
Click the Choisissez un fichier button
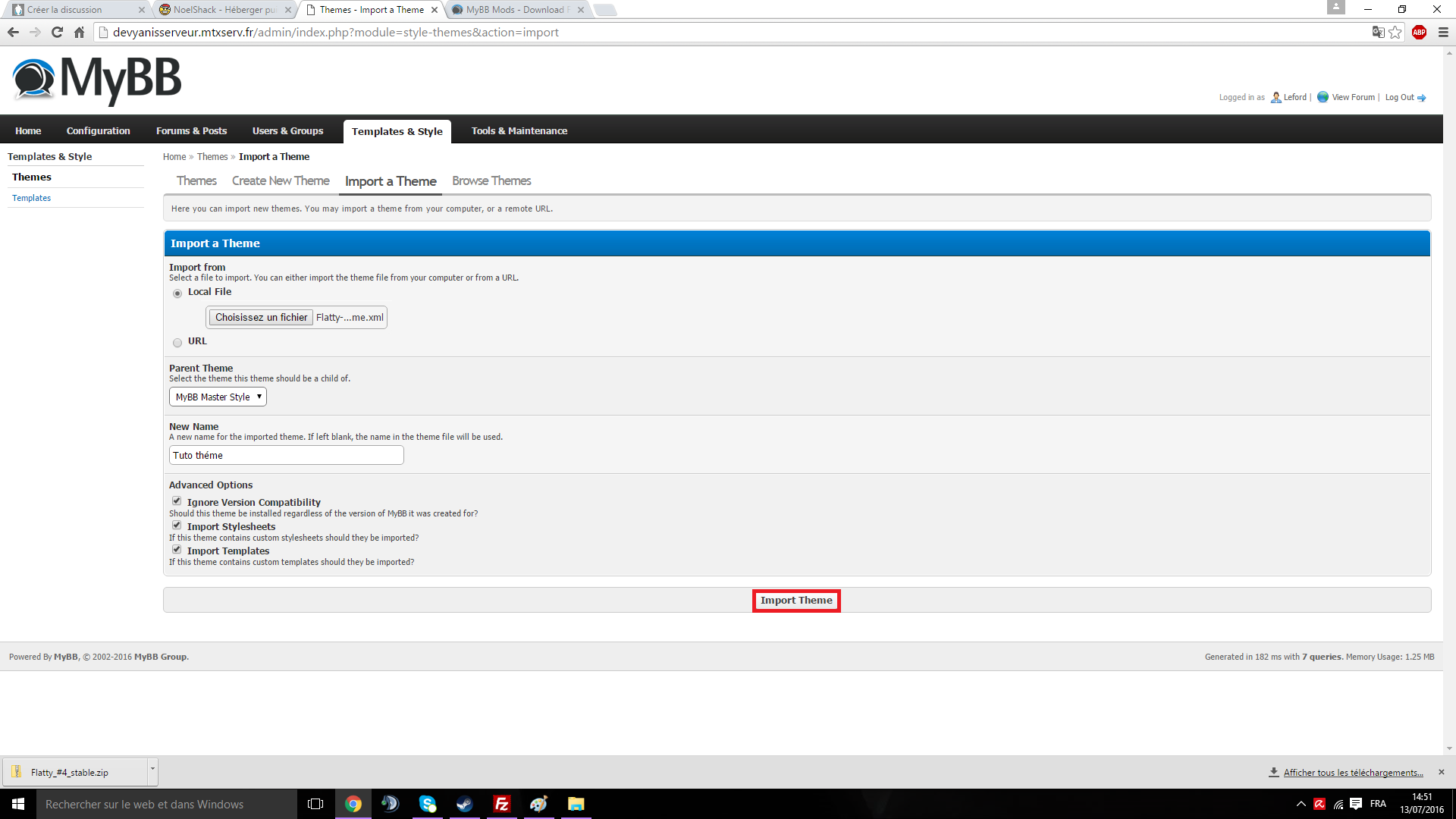coord(261,317)
